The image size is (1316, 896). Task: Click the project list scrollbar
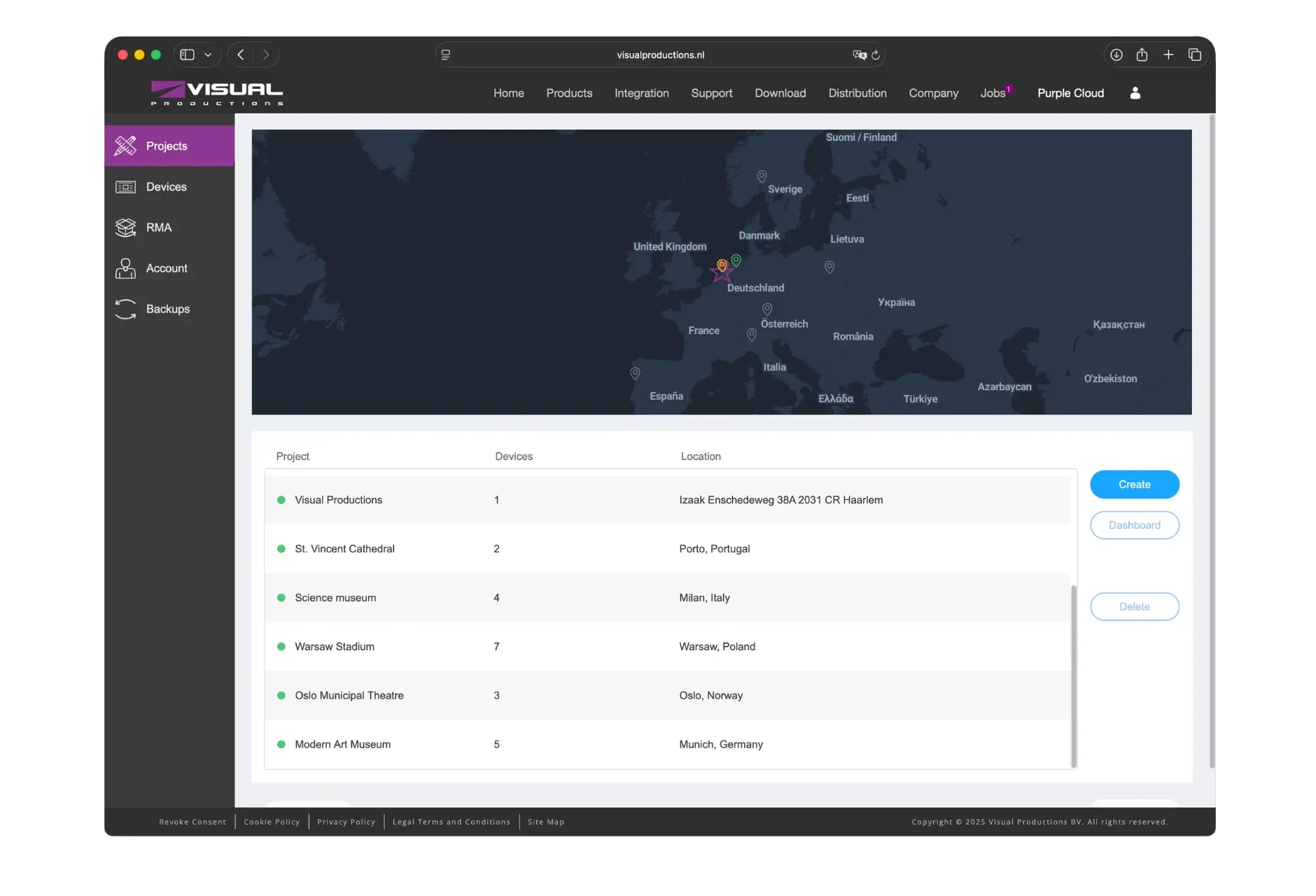[1074, 675]
